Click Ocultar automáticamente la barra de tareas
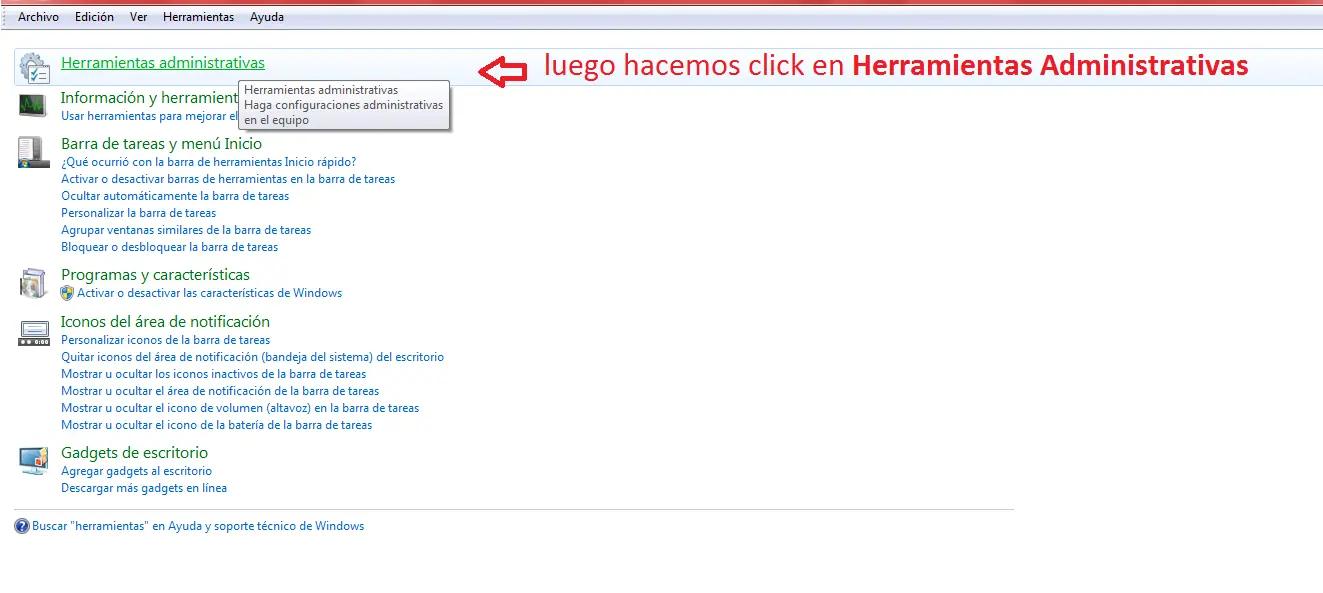Image resolution: width=1323 pixels, height=593 pixels. 175,196
